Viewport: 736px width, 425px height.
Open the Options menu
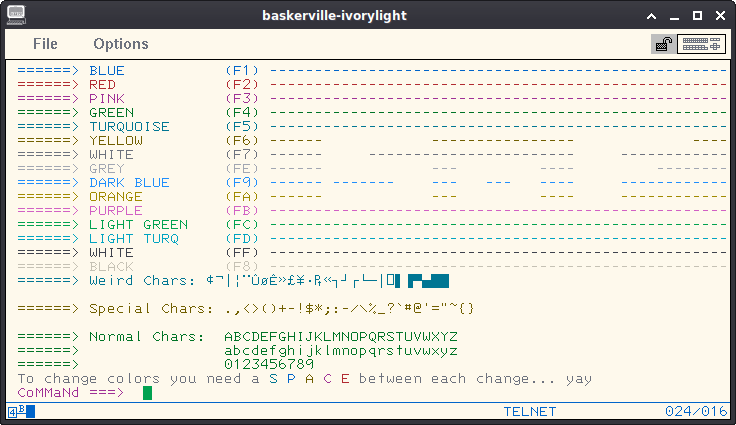(121, 44)
